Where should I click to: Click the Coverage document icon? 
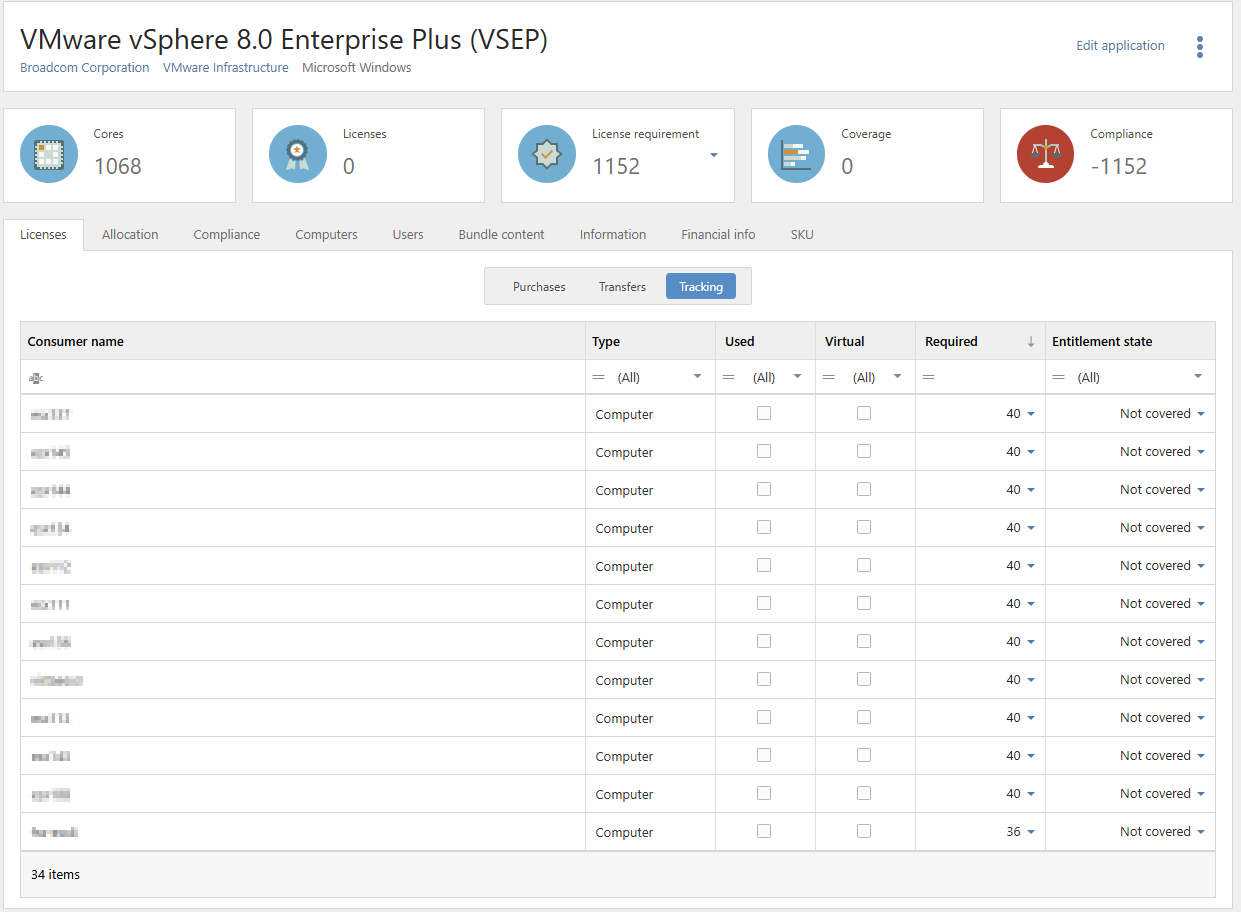[796, 154]
